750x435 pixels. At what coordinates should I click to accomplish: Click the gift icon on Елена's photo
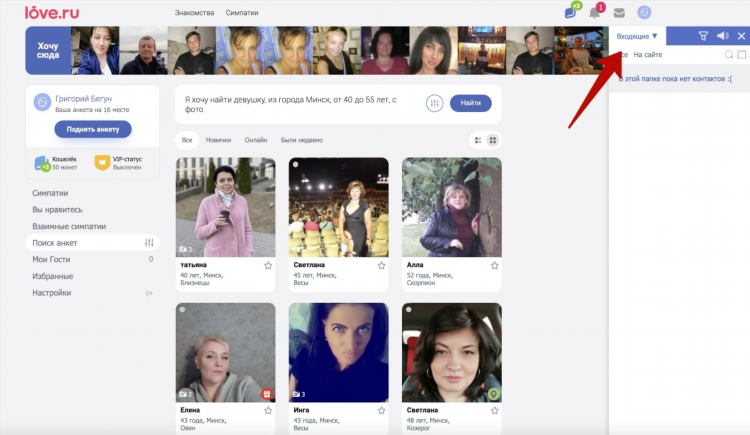click(x=266, y=394)
